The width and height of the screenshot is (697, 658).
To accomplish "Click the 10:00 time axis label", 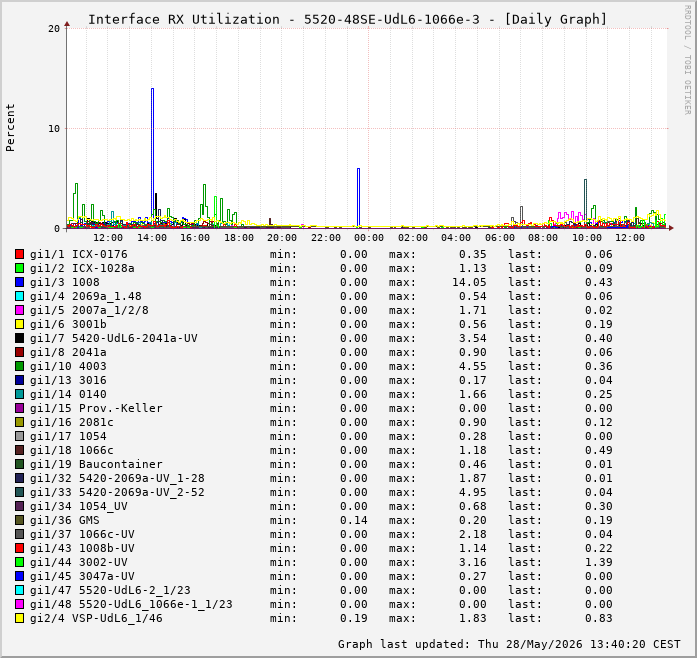I will [x=587, y=238].
